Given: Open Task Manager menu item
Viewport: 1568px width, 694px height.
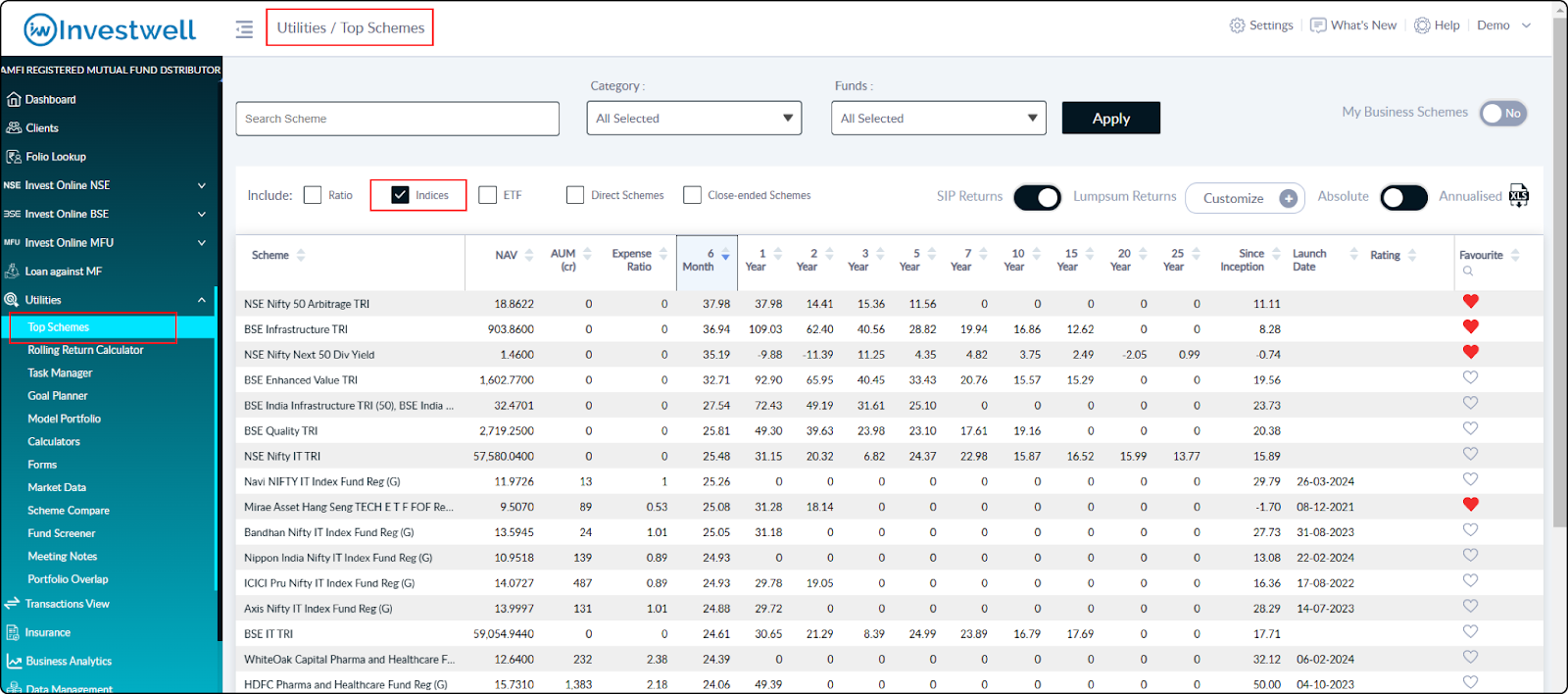Looking at the screenshot, I should coord(60,373).
